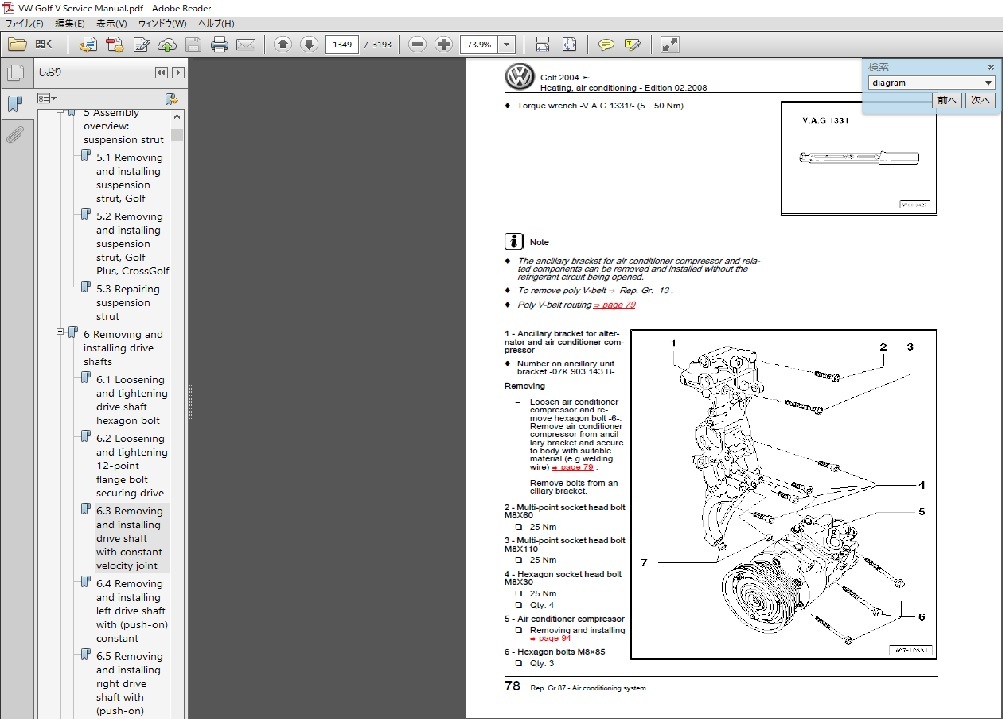
Task: Select bookmark 5.1 Removing suspension strut, Golf
Action: click(x=129, y=178)
